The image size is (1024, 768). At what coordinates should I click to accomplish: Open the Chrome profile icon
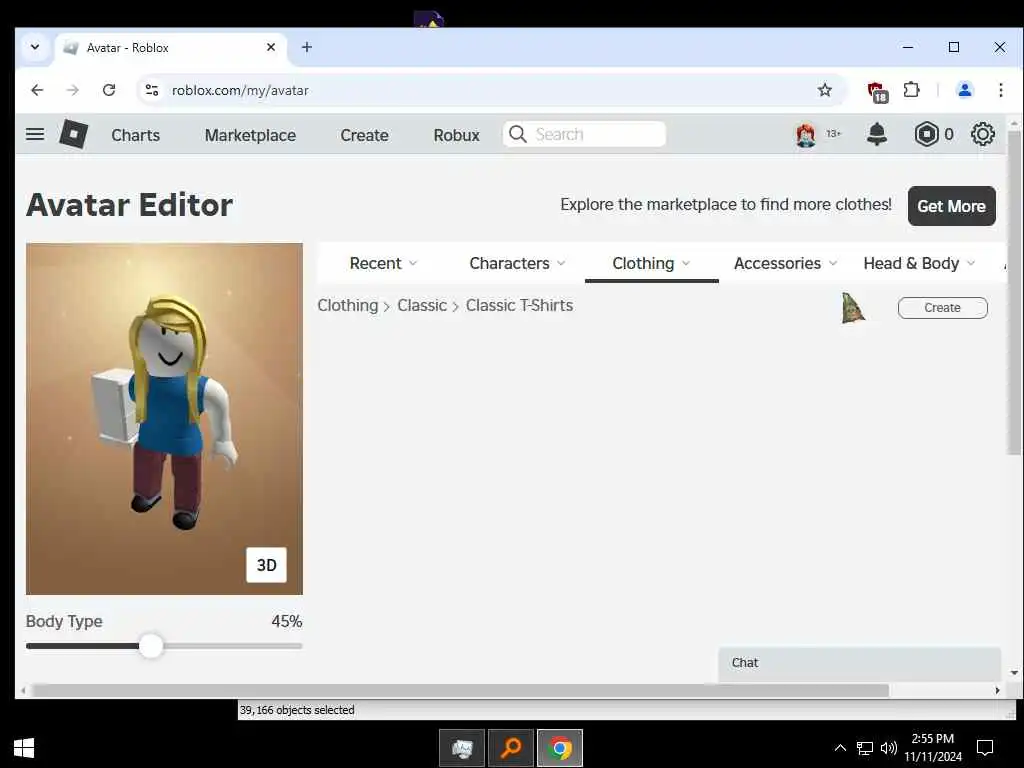click(965, 90)
